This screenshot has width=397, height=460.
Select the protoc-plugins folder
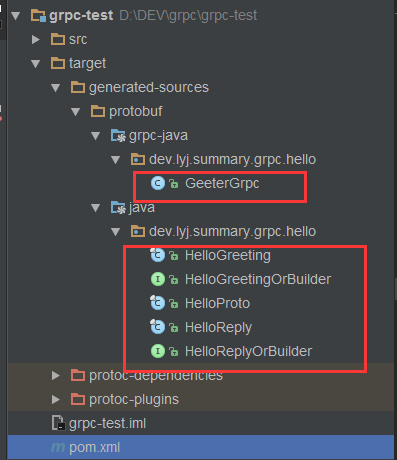134,400
